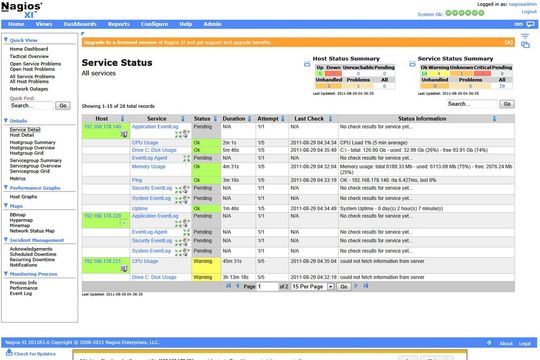
Task: Open Hostgroup Grid in sidebar
Action: click(x=27, y=153)
